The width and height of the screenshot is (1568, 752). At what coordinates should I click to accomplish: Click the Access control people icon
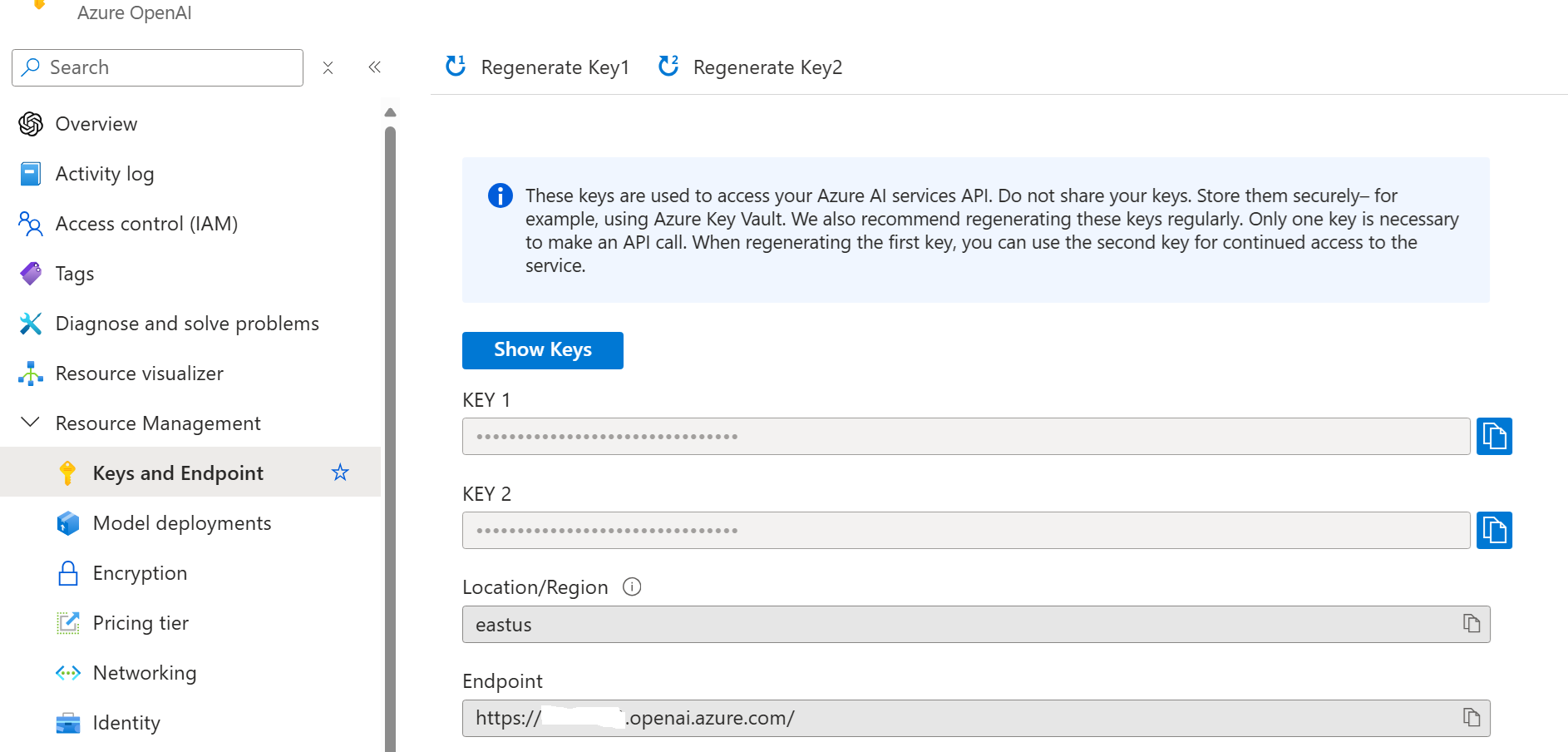[x=31, y=224]
